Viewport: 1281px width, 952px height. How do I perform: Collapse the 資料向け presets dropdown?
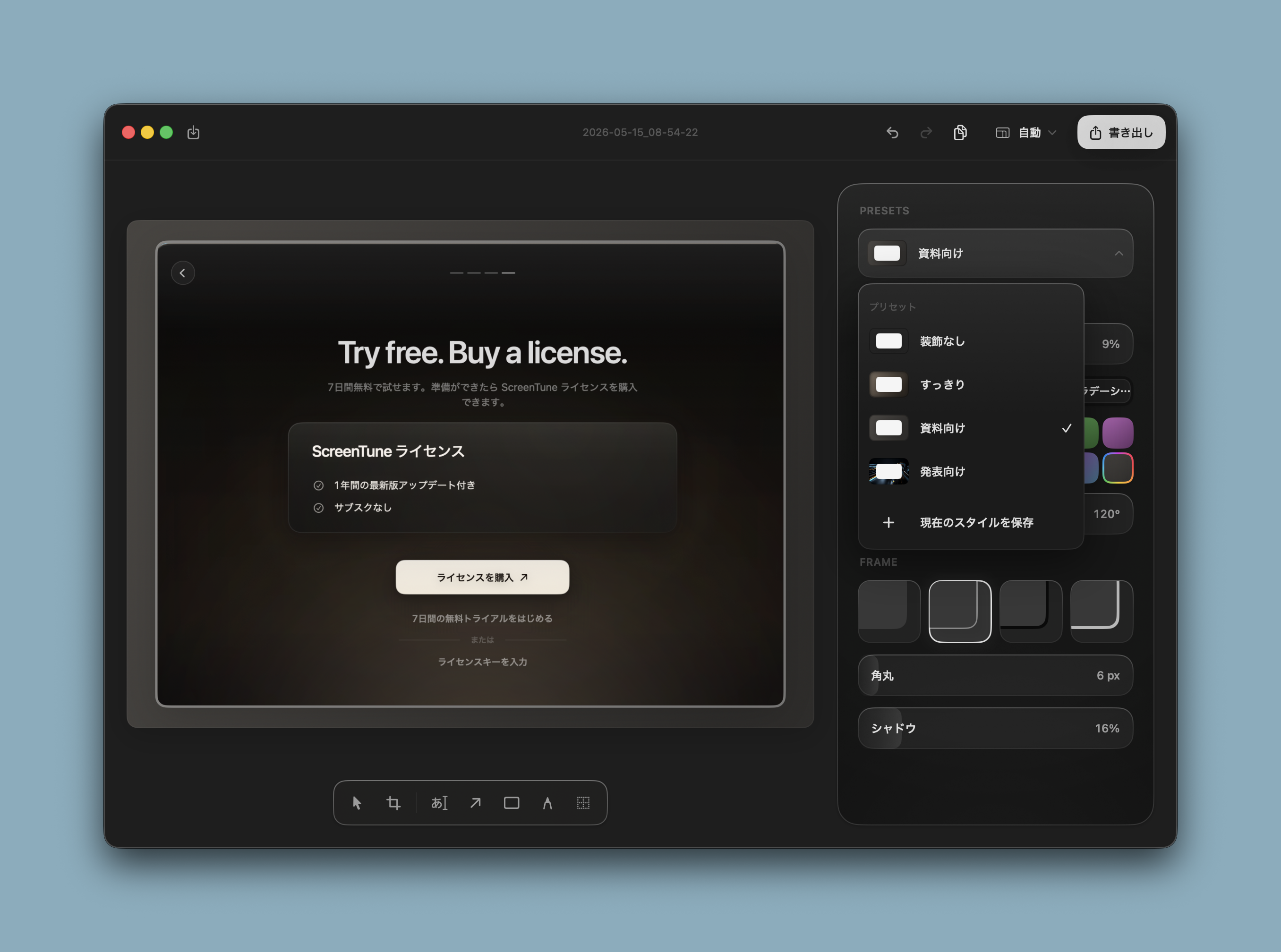[x=995, y=253]
